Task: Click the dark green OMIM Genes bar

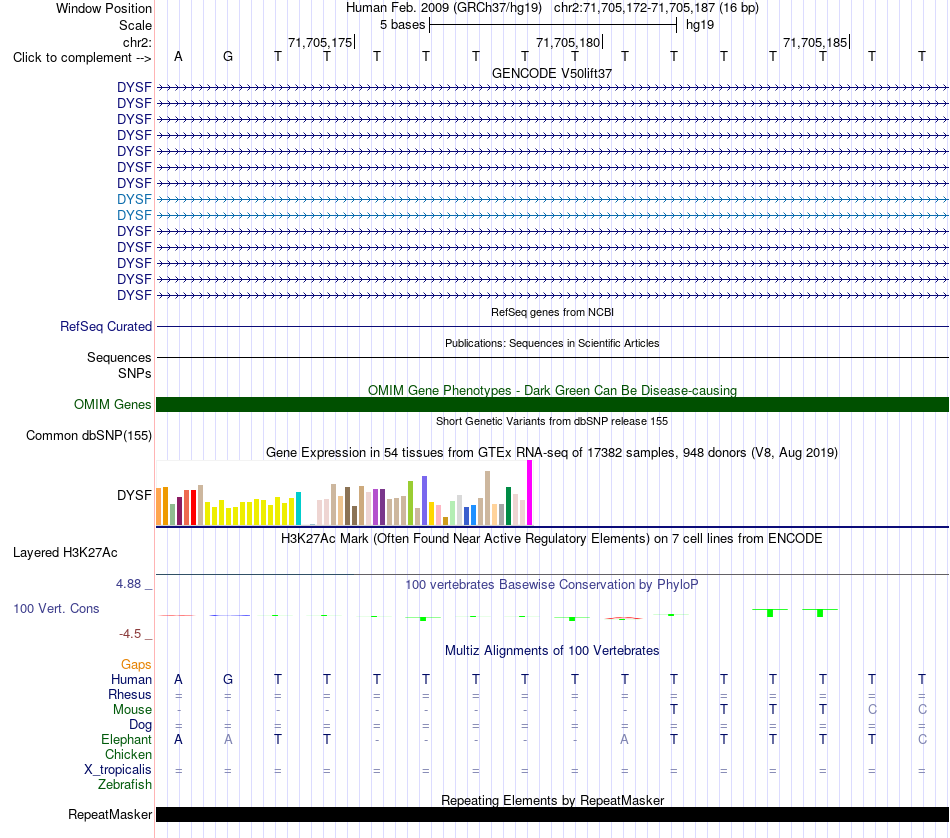Action: [x=552, y=405]
